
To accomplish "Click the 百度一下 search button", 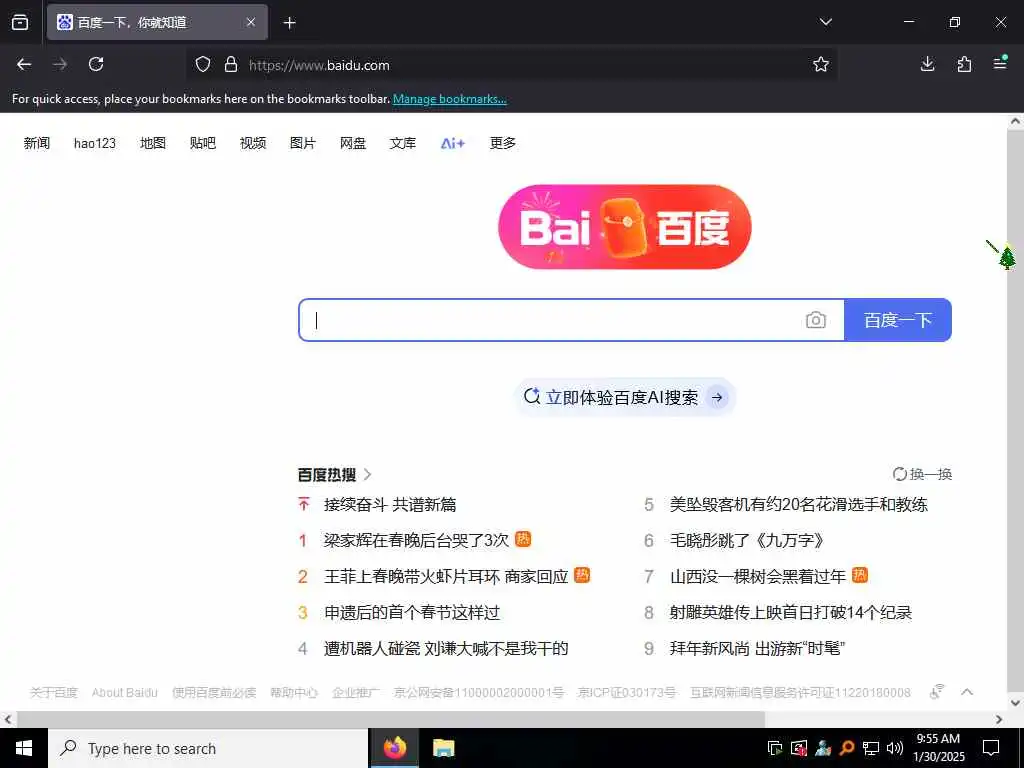I will [x=898, y=320].
